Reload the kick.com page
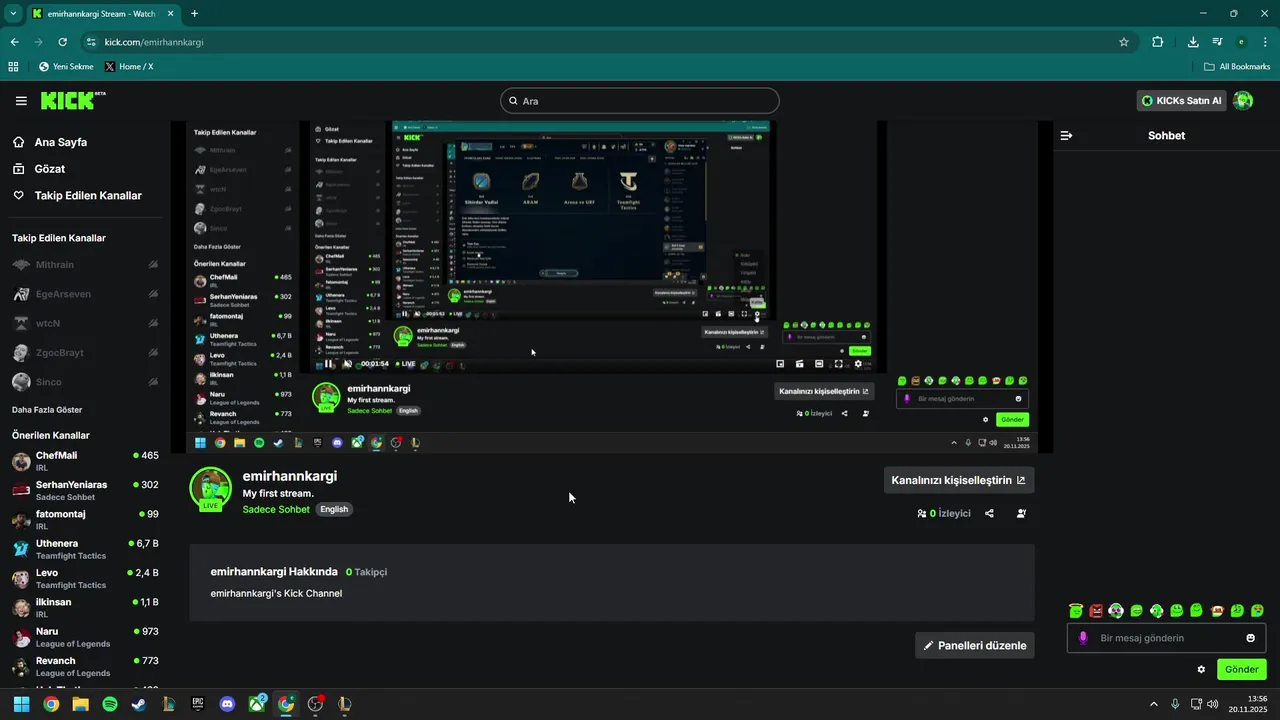The image size is (1280, 720). pyautogui.click(x=63, y=42)
